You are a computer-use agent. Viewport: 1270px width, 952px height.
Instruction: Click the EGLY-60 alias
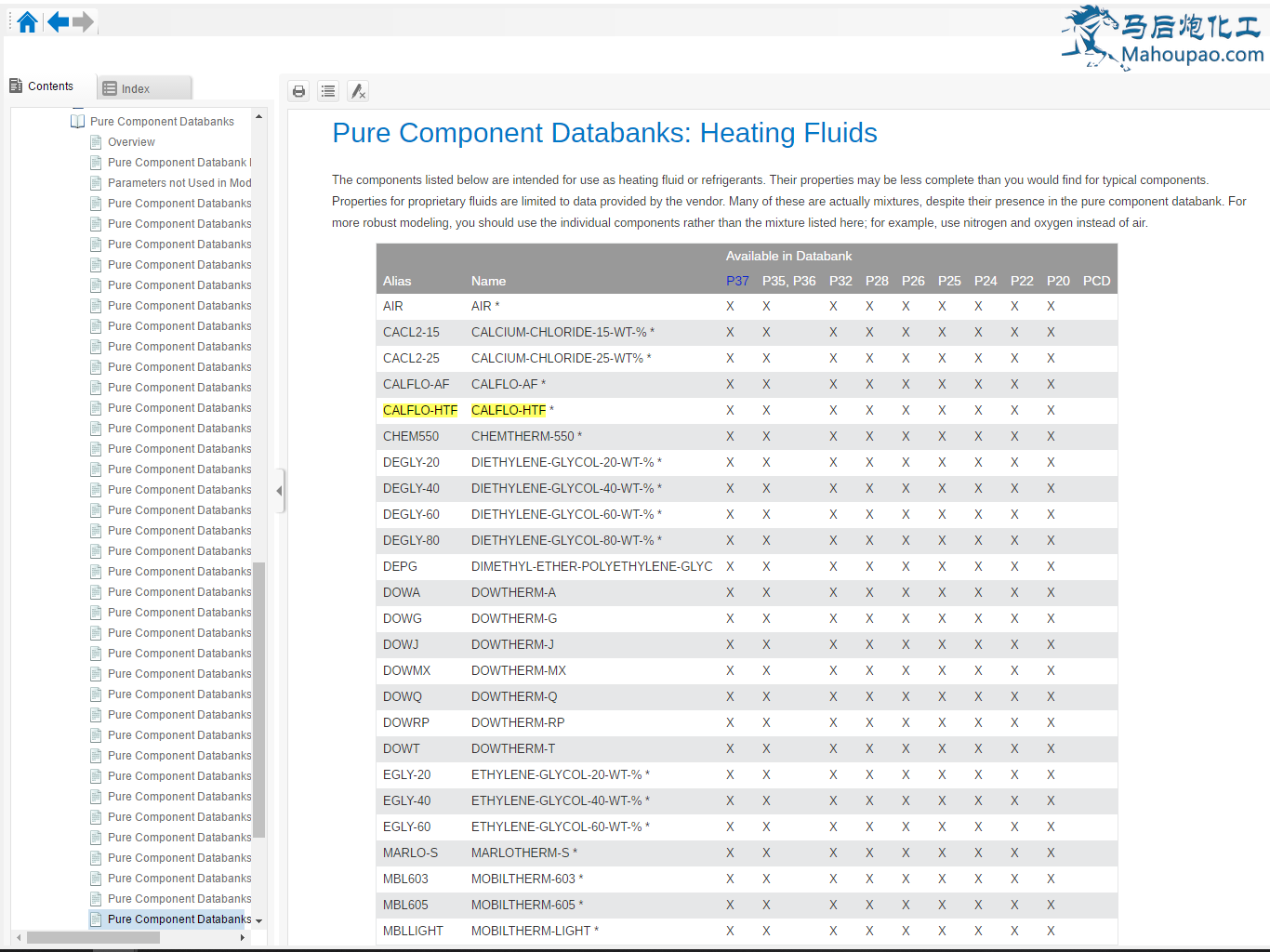click(x=407, y=826)
